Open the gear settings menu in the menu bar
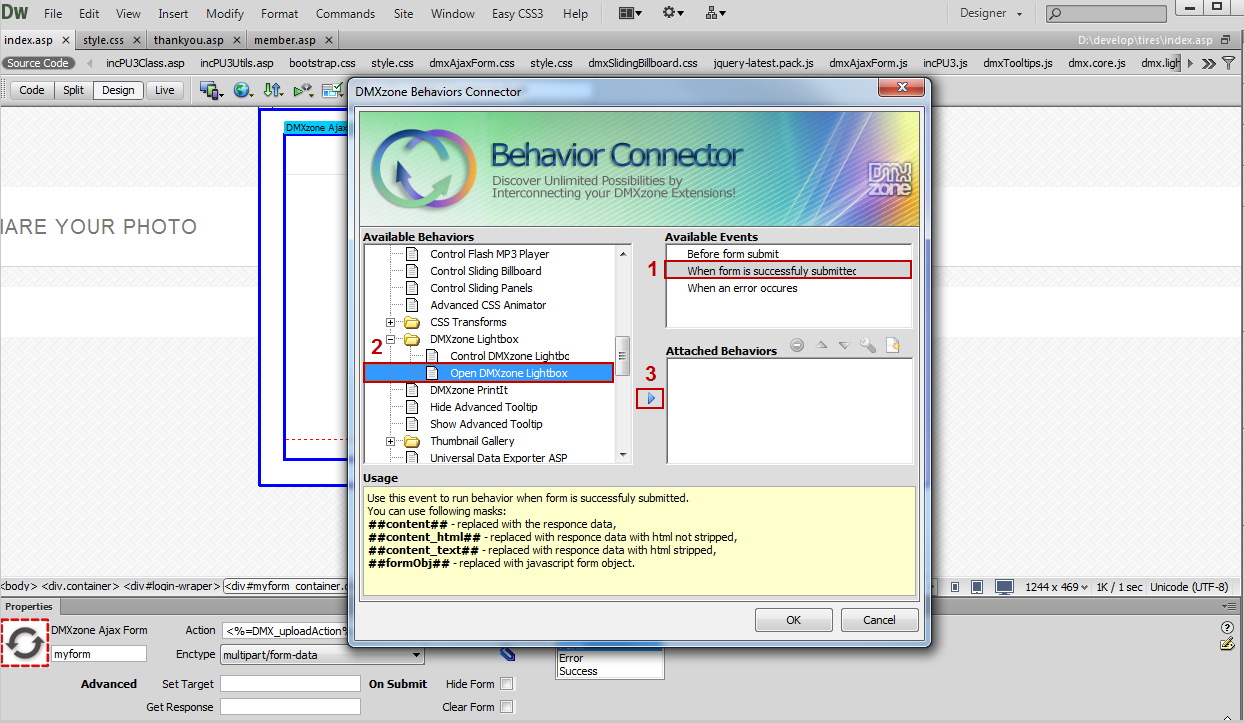 point(673,13)
